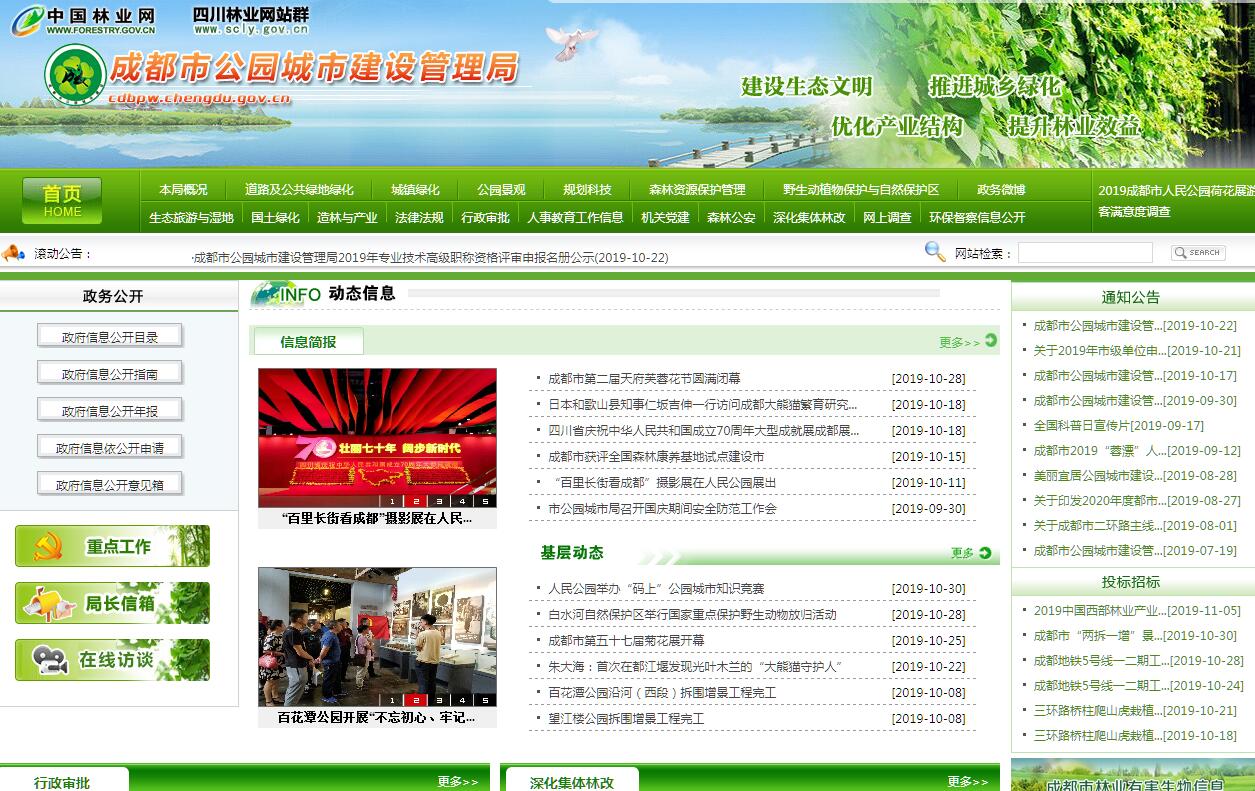Select slide 5 on the red exhibition slideshow
This screenshot has width=1255, height=791.
(x=485, y=501)
